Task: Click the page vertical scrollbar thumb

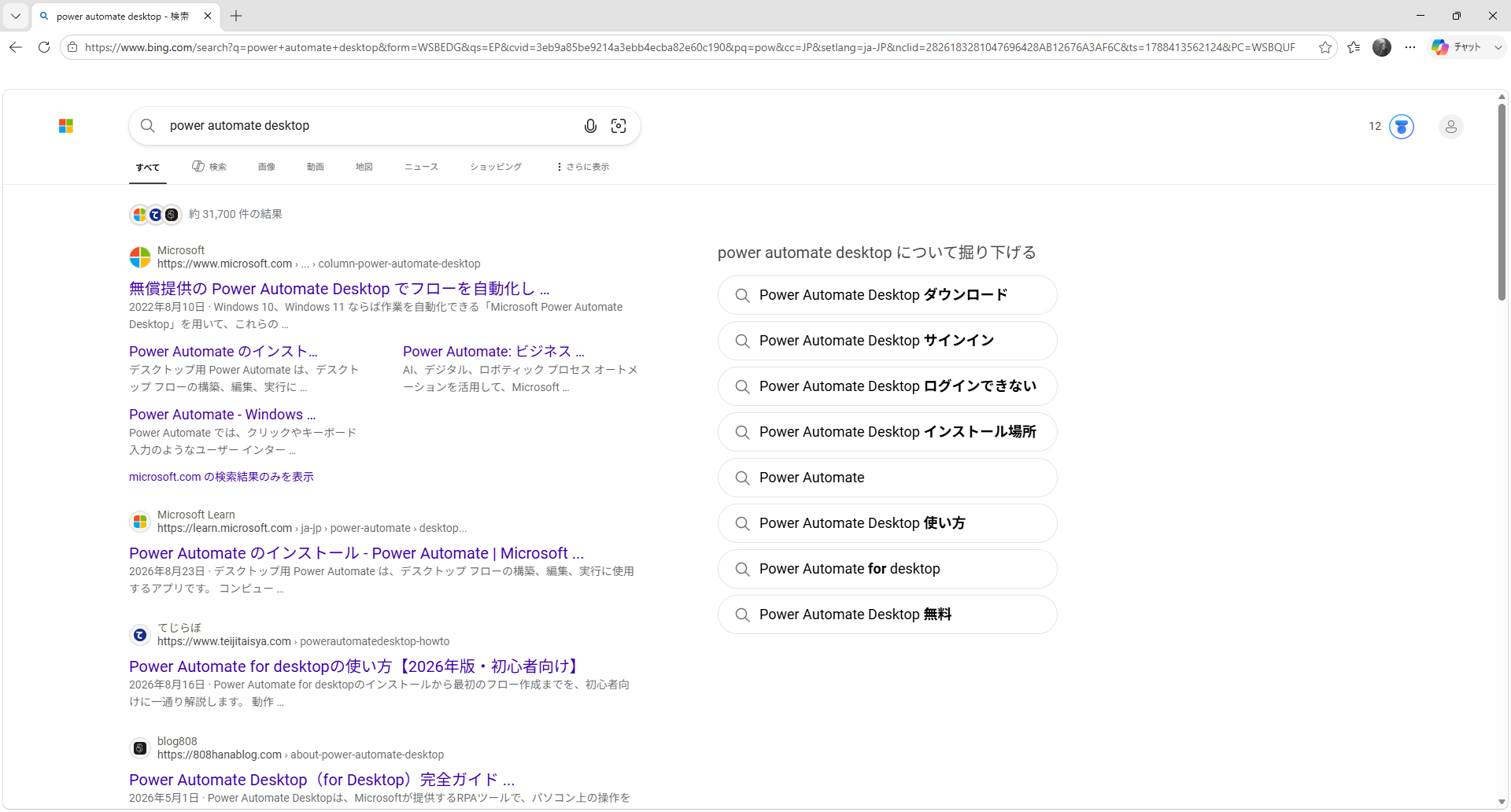Action: (1502, 201)
